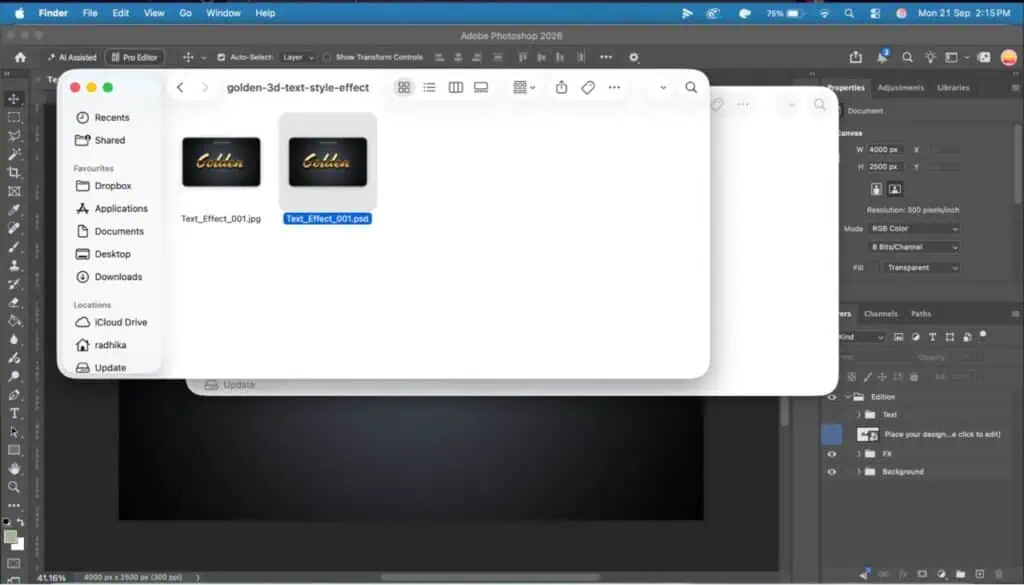Select the Brush tool
This screenshot has width=1024, height=585.
14,247
